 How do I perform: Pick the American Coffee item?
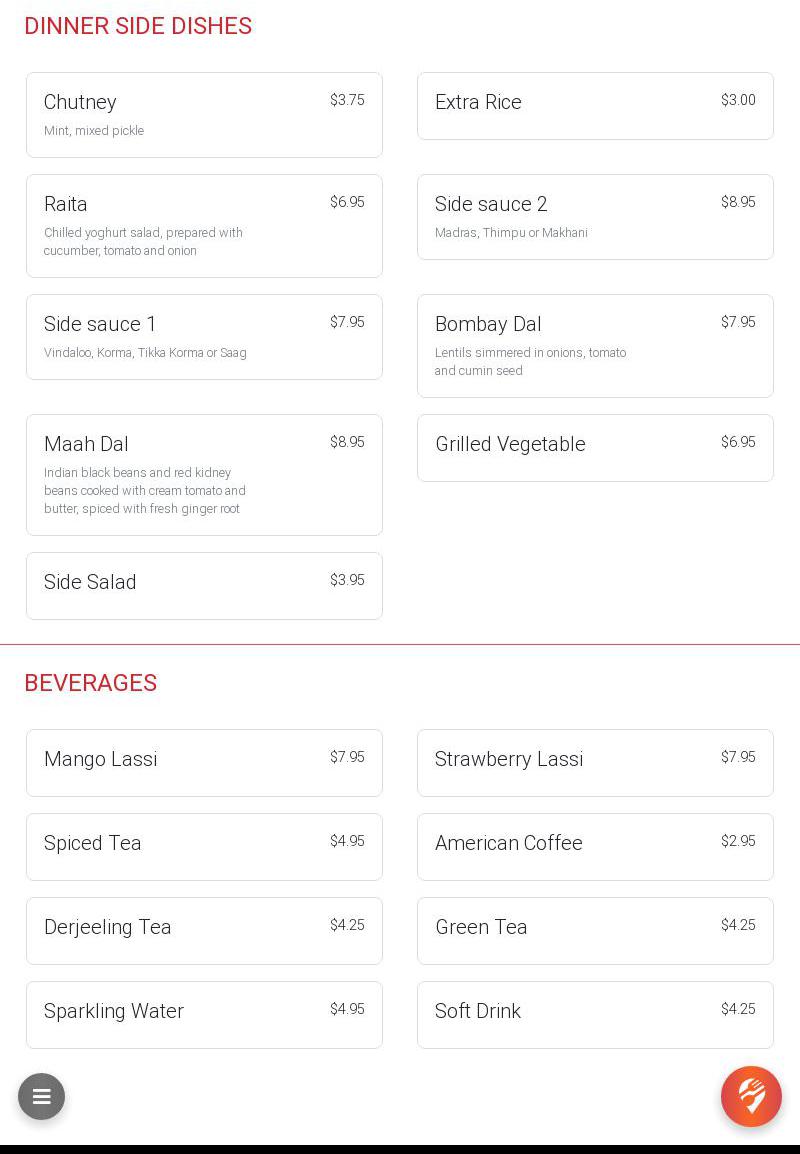[x=595, y=847]
